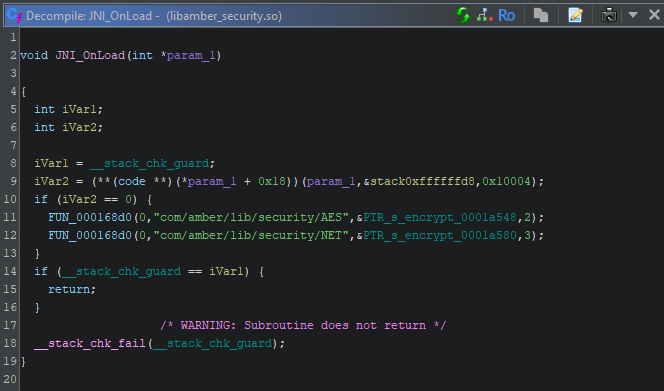Click __stack_chk_guard argument on line 18
Screen dimensions: 664x391
tap(213, 343)
